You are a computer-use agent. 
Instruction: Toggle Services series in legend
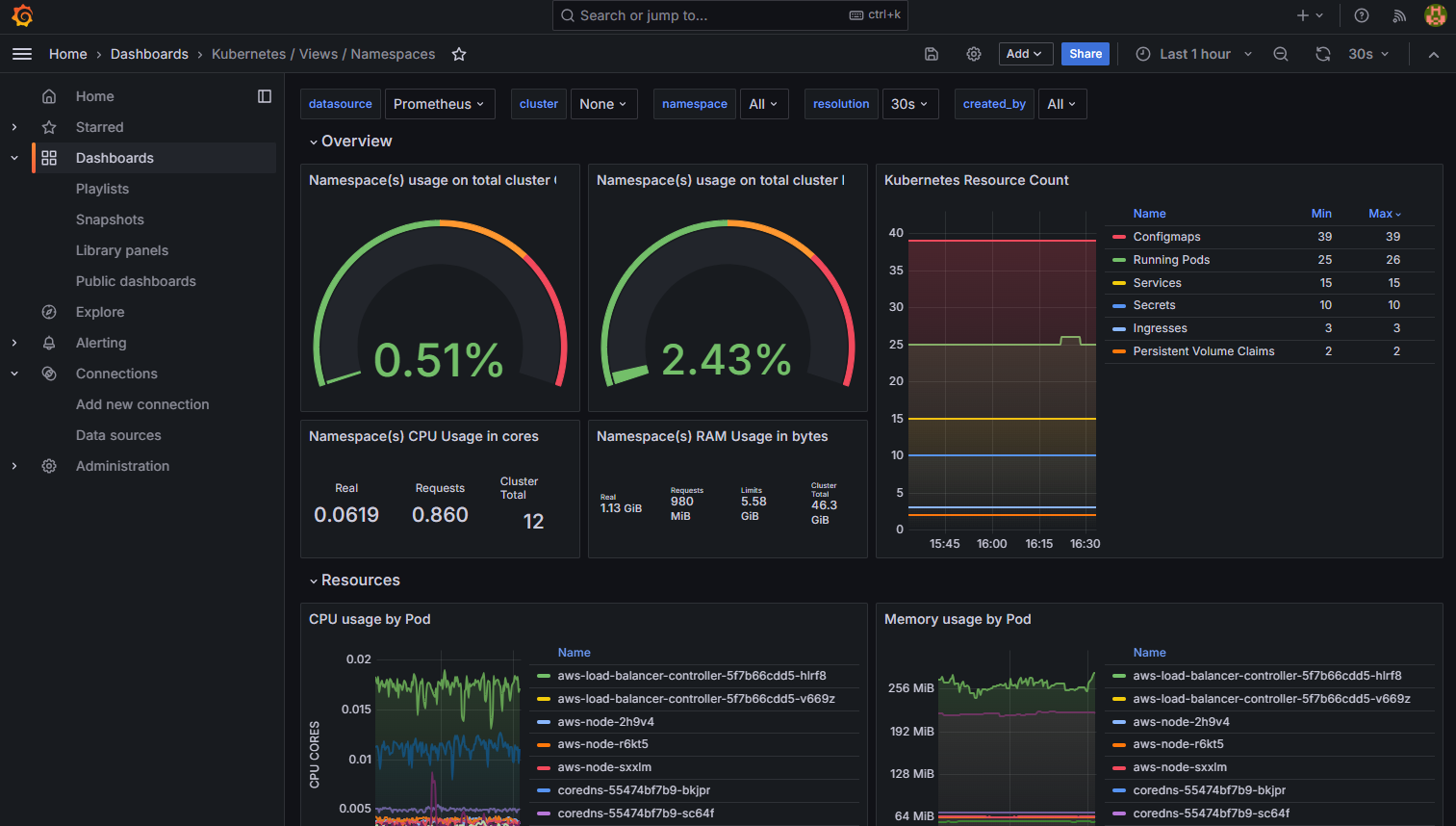tap(1157, 283)
